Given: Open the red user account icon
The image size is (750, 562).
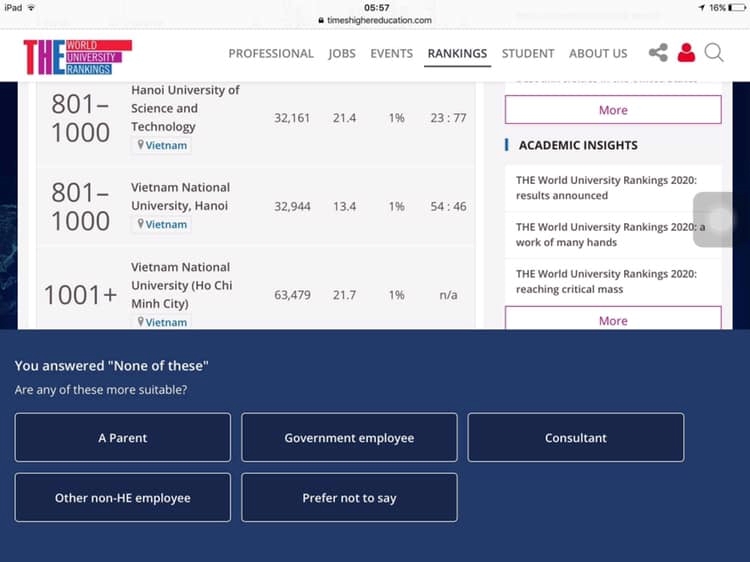Looking at the screenshot, I should 686,53.
